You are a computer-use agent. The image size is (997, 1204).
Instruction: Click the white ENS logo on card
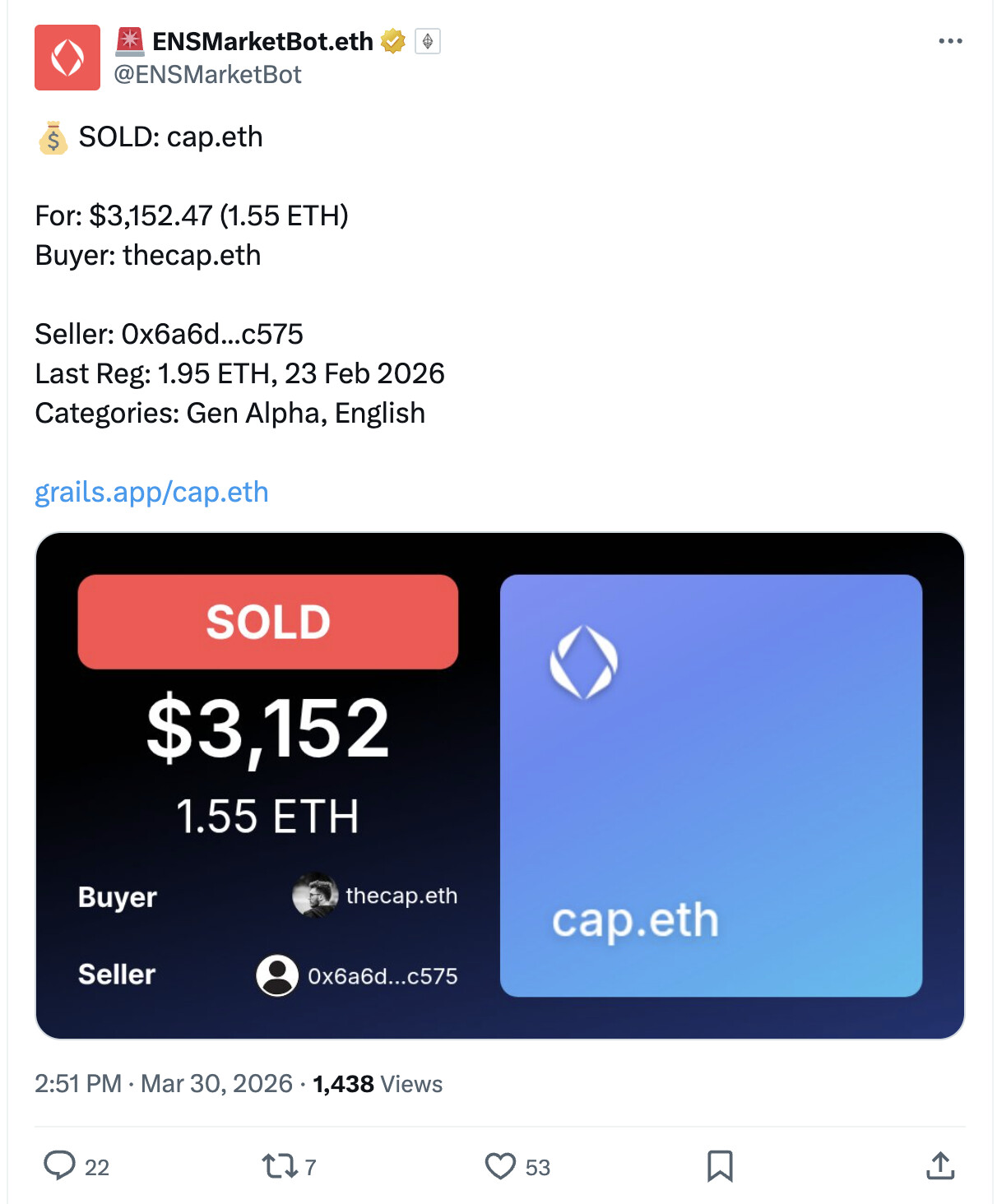583,662
